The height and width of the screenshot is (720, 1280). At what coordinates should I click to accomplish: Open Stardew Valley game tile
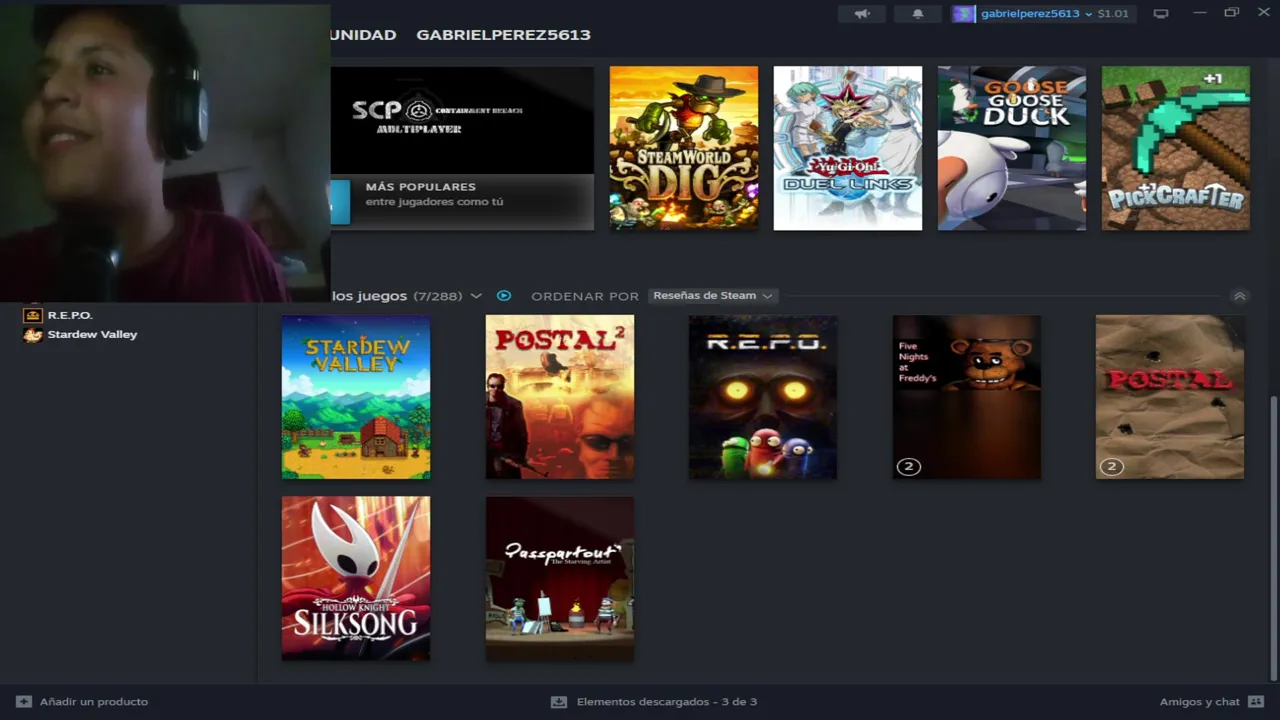tap(356, 397)
